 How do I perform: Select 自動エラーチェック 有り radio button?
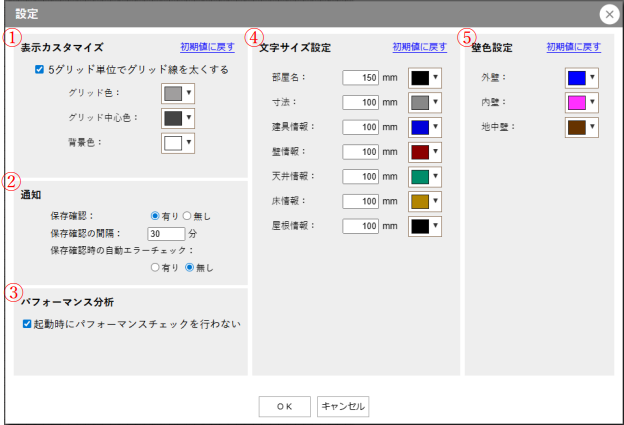[x=155, y=267]
